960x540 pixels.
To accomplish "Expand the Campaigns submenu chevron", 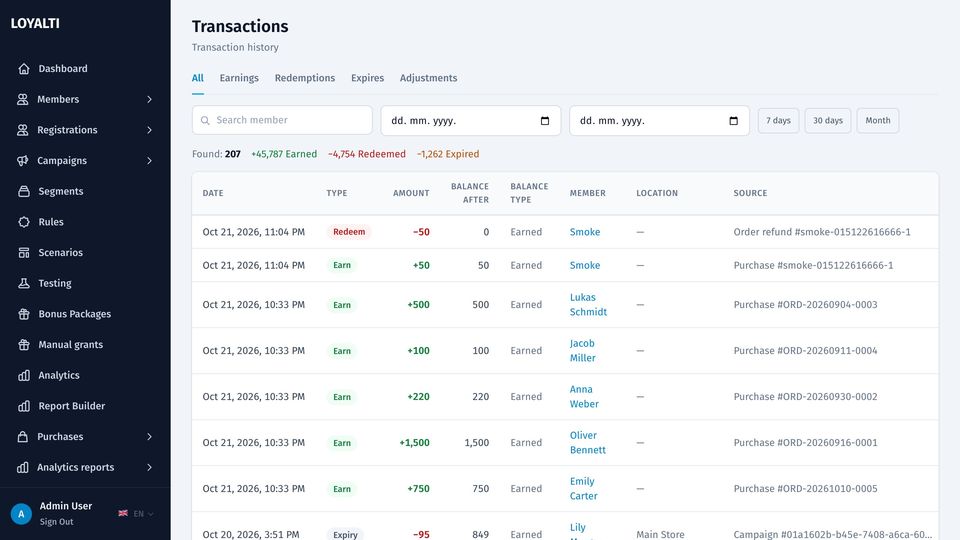I will click(149, 160).
